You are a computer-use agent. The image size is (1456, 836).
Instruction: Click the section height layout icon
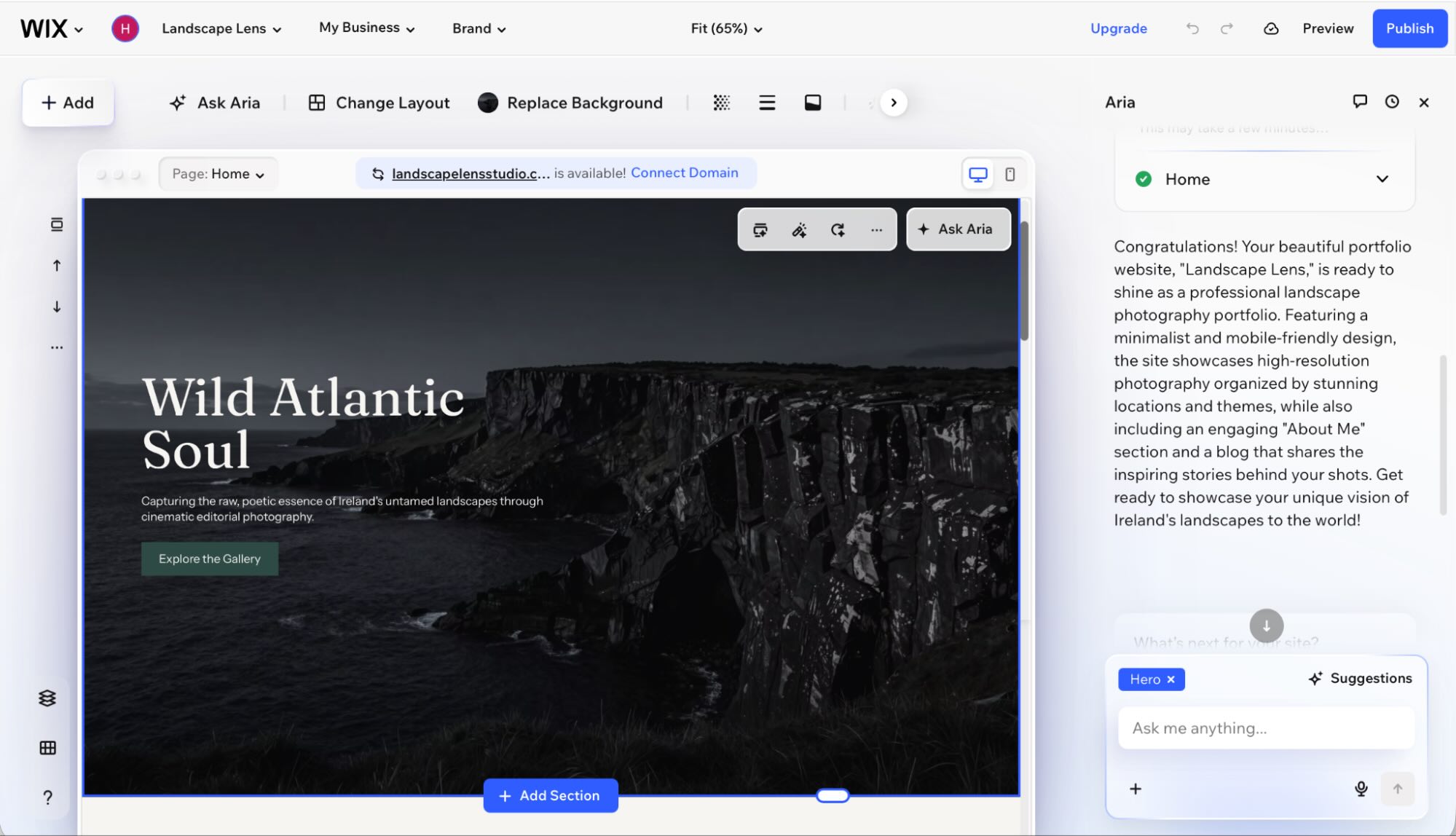click(x=813, y=103)
